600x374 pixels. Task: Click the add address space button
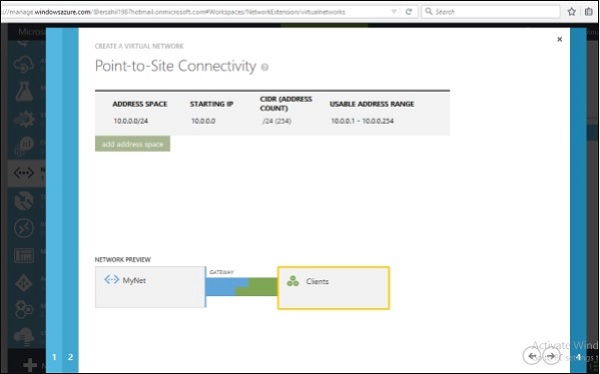(x=132, y=144)
